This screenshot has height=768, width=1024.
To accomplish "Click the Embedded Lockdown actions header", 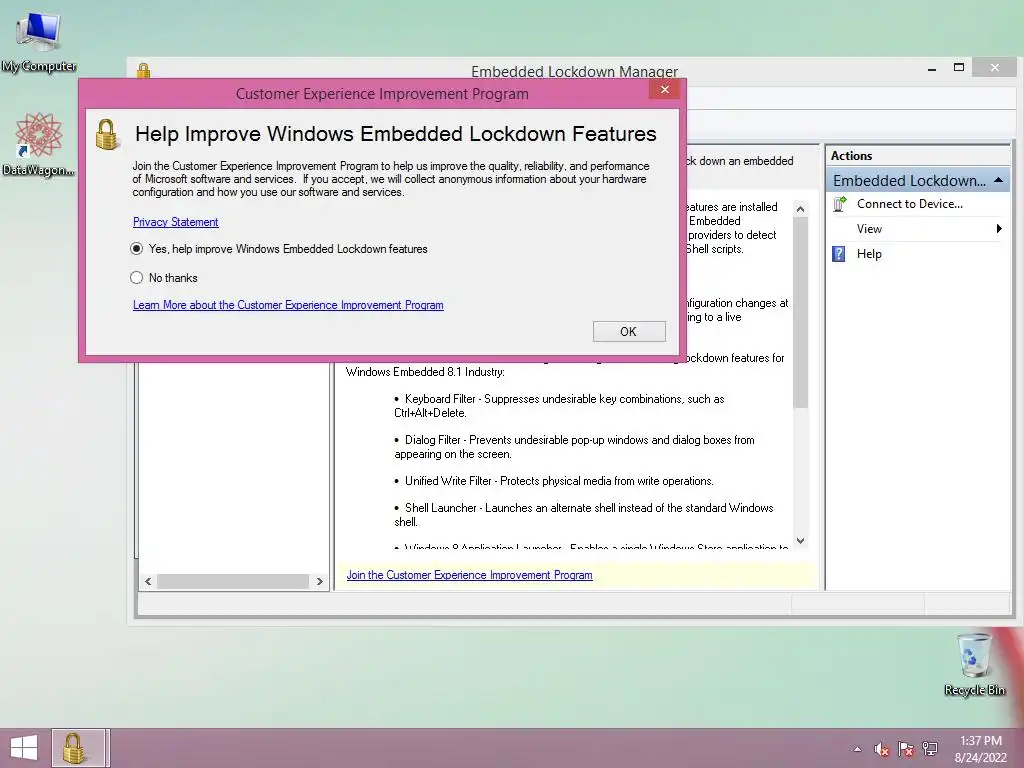I will [918, 180].
